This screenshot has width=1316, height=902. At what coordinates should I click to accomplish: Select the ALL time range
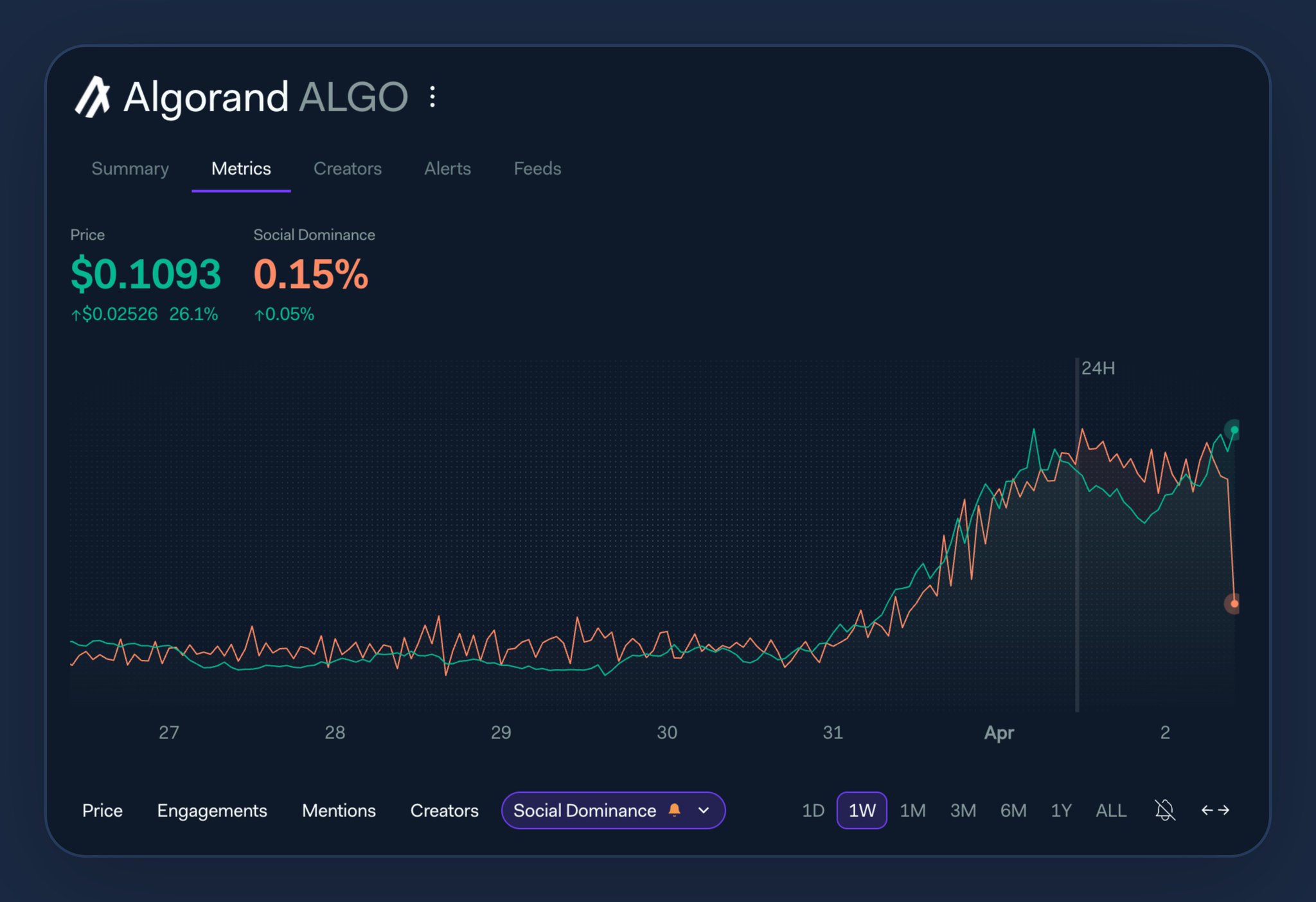tap(1110, 810)
